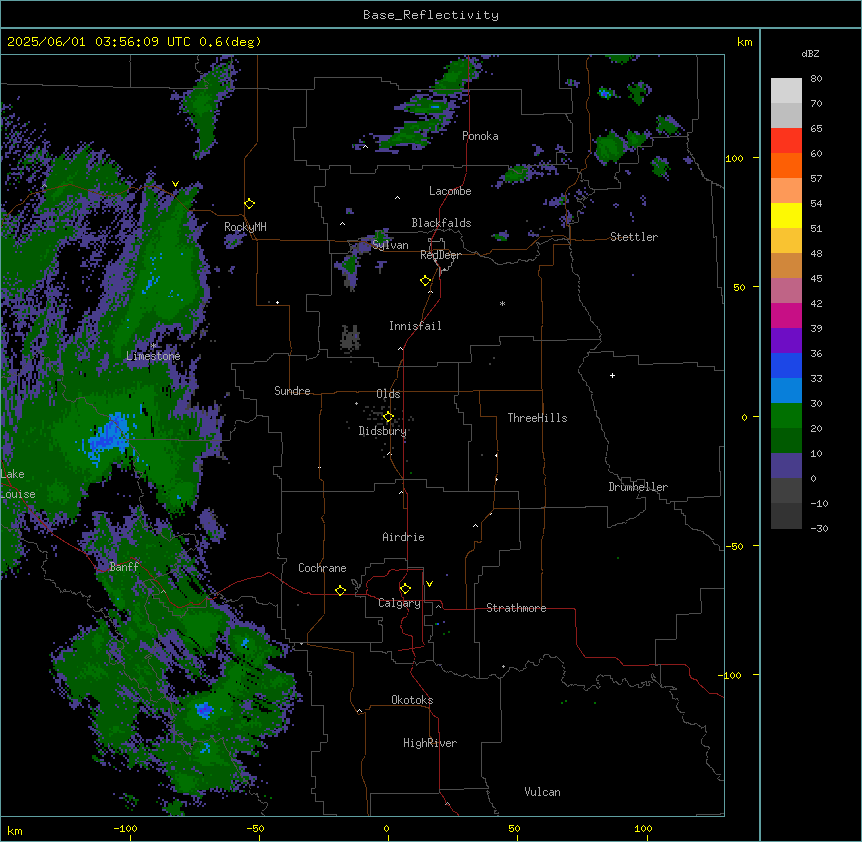Image resolution: width=862 pixels, height=842 pixels.
Task: Click the Okotoks city label
Action: (x=412, y=700)
